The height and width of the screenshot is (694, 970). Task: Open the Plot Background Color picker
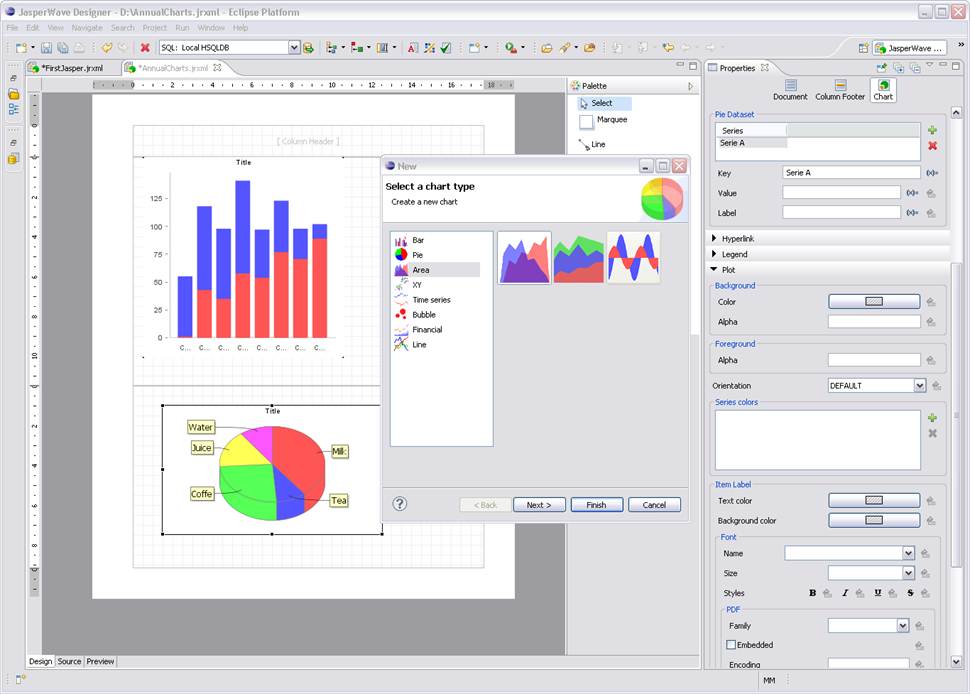pyautogui.click(x=874, y=302)
